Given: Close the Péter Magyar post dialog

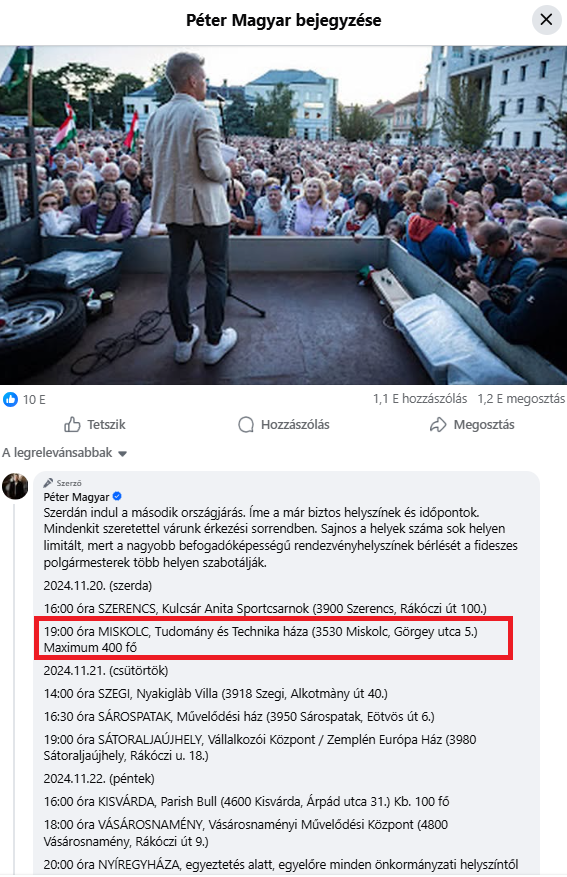Looking at the screenshot, I should pos(546,20).
